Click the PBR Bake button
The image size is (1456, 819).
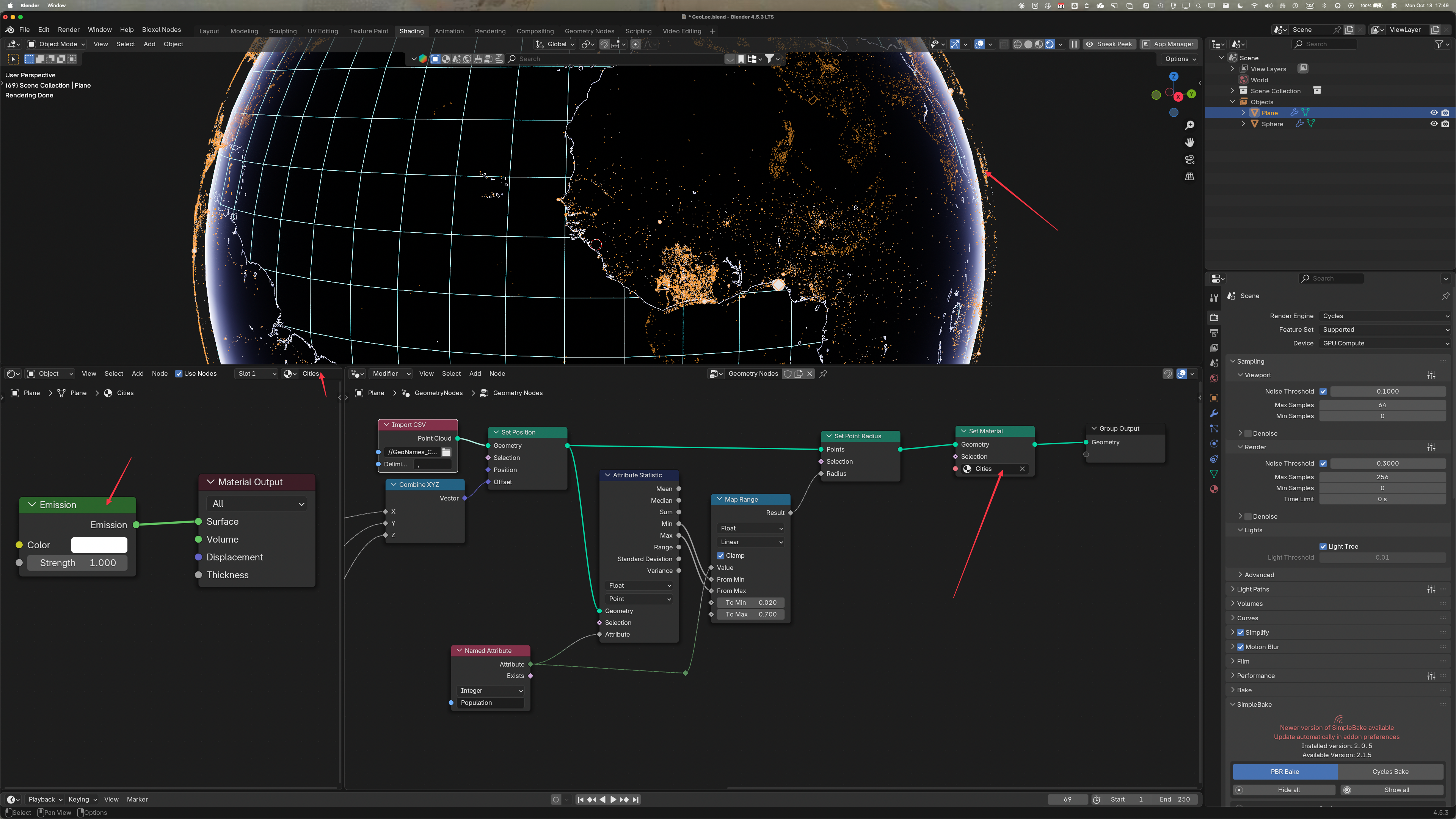point(1285,772)
